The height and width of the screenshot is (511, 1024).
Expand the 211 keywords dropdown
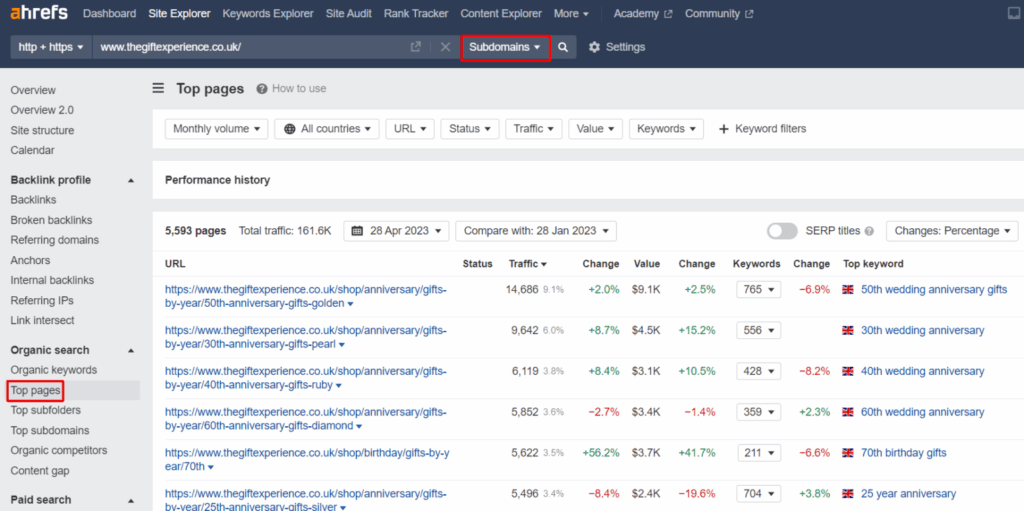(x=758, y=453)
